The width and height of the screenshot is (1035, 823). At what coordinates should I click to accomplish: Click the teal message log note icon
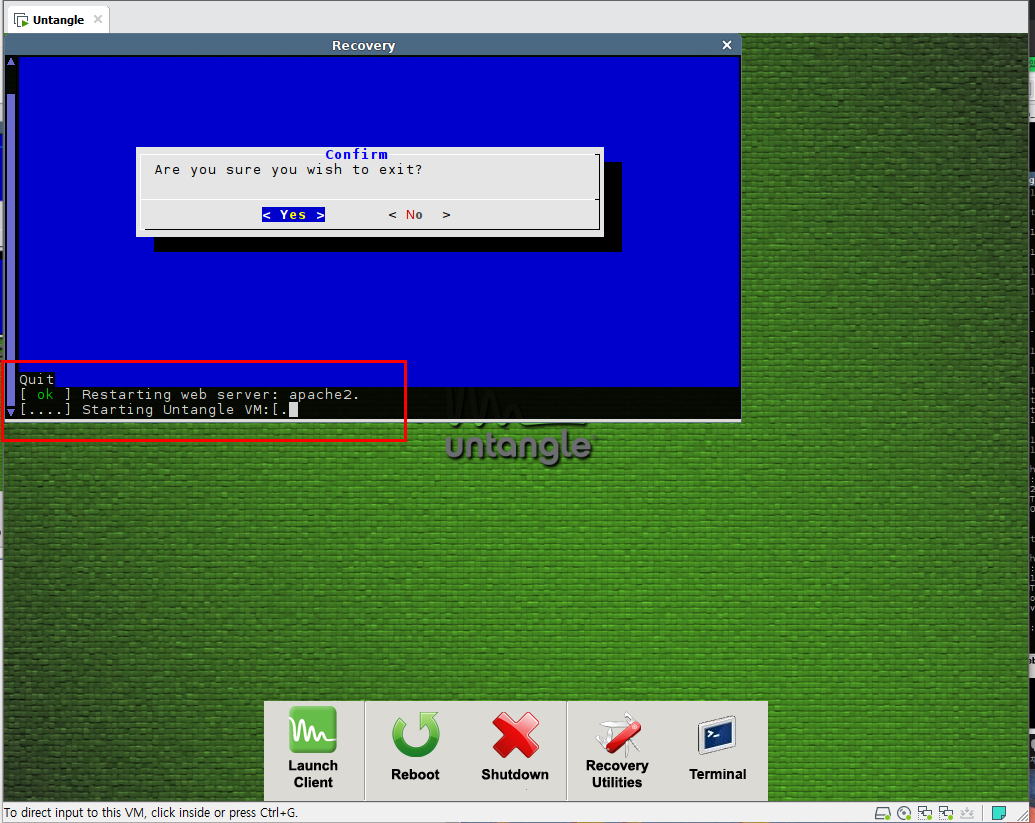(x=999, y=813)
